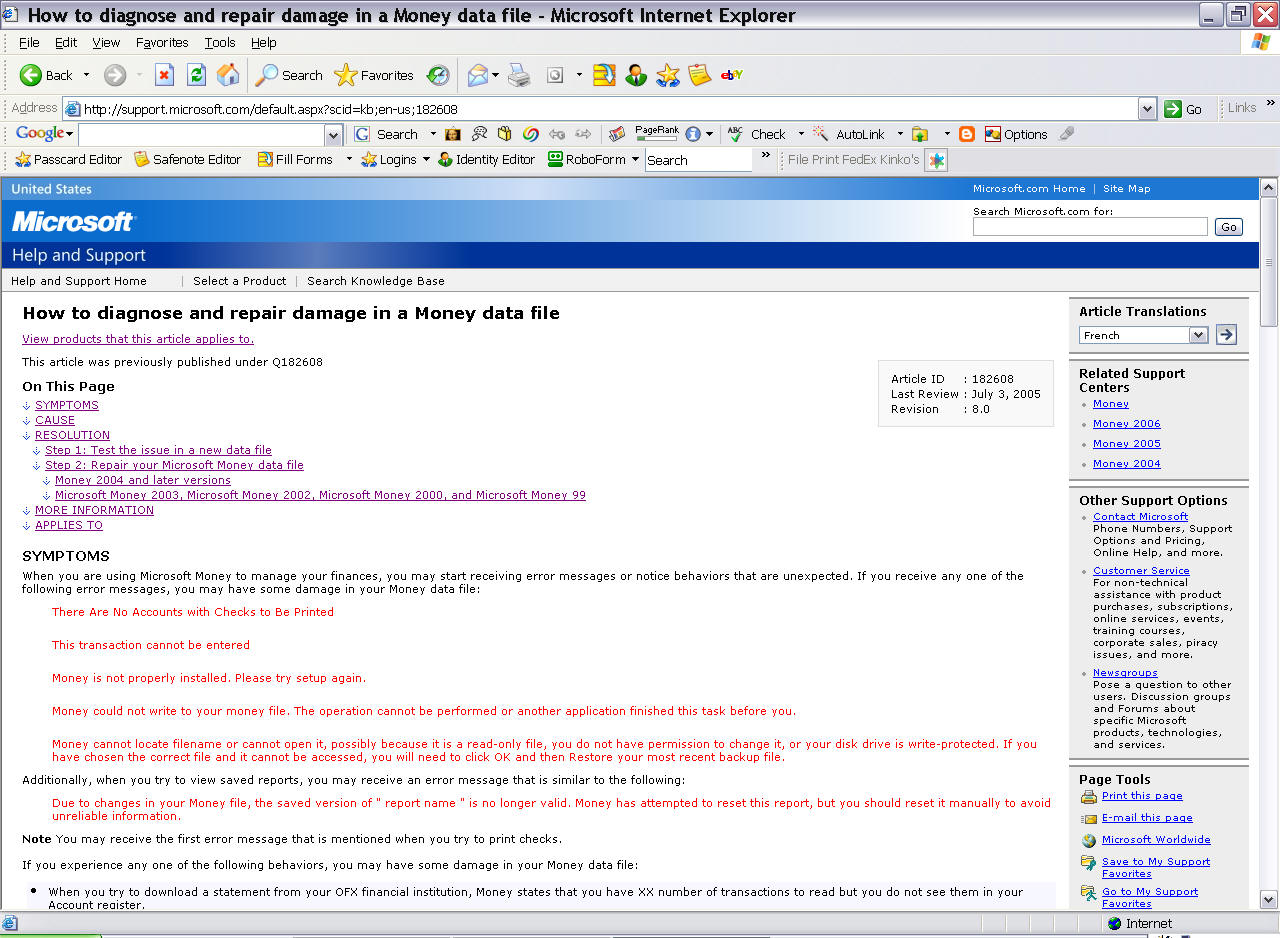This screenshot has height=938, width=1280.
Task: Expand the Links toolbar chevron
Action: click(x=1271, y=103)
